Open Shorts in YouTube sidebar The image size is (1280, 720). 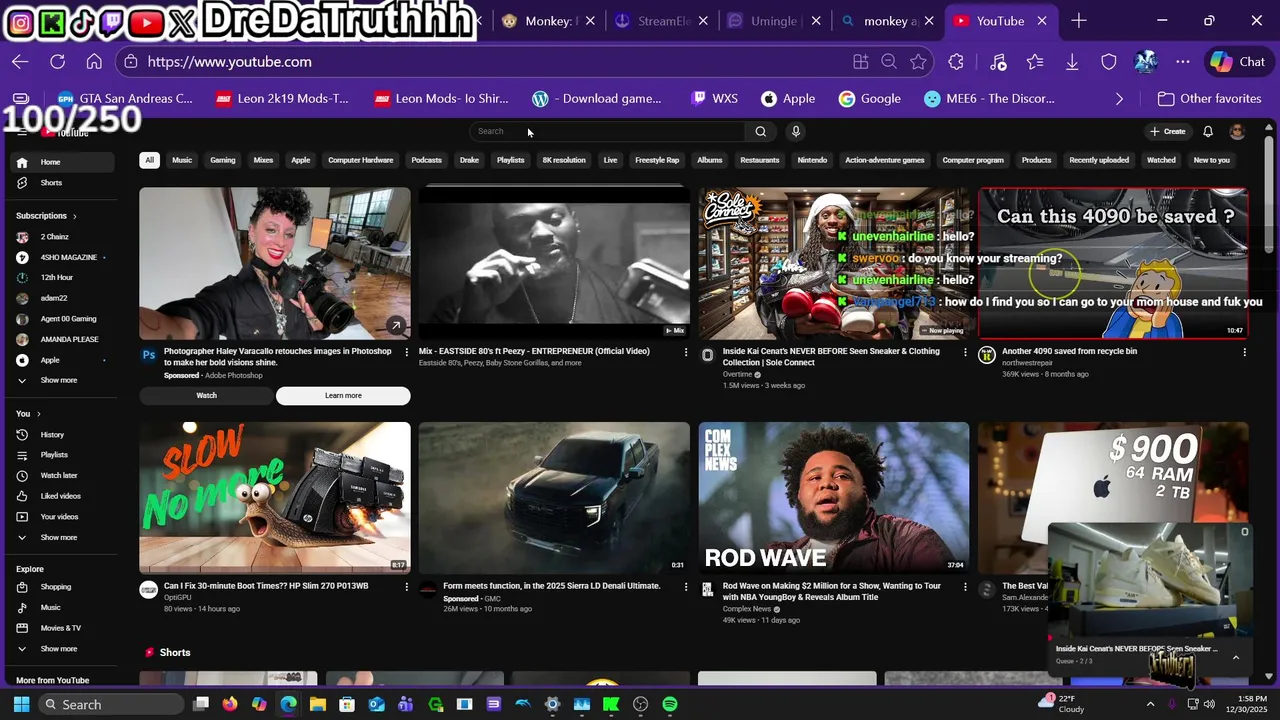point(62,183)
